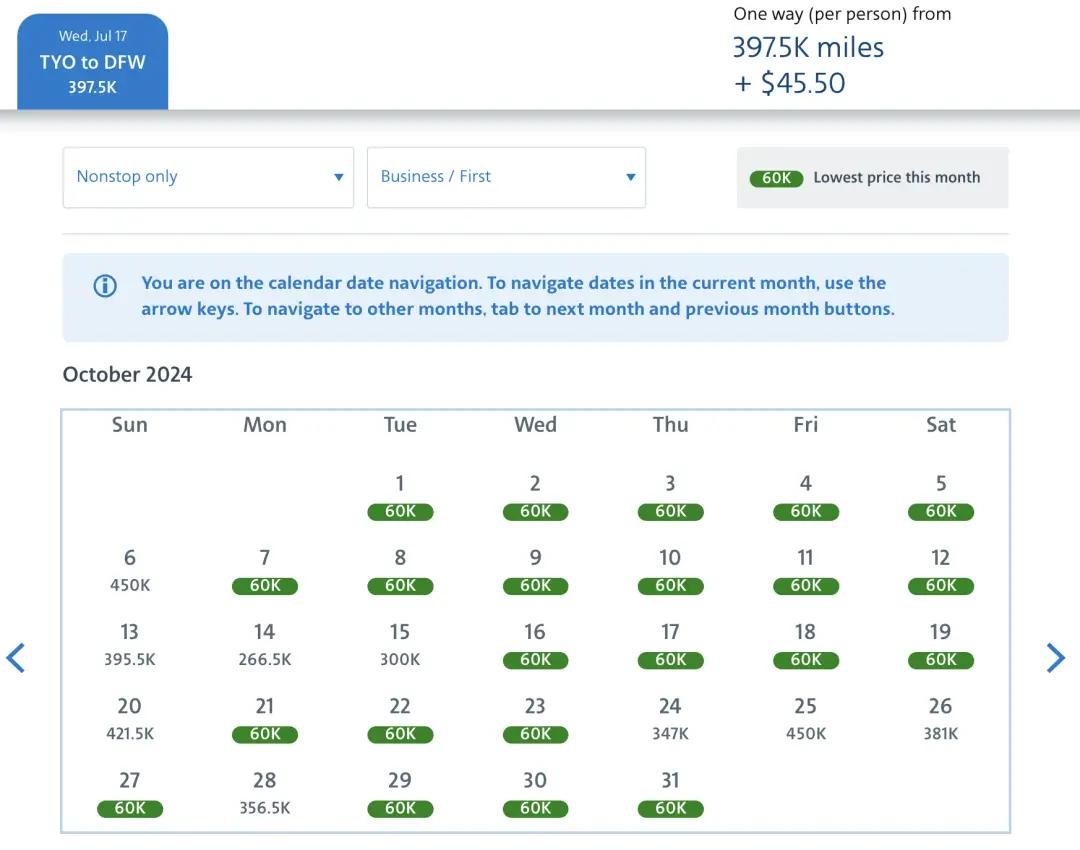Choose October 13 priced at 395.5K

[x=130, y=645]
